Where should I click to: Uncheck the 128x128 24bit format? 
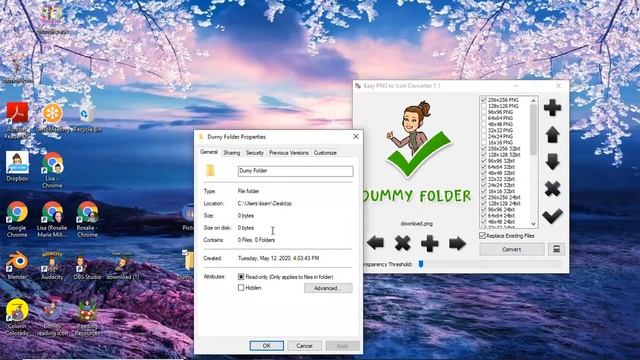[483, 203]
